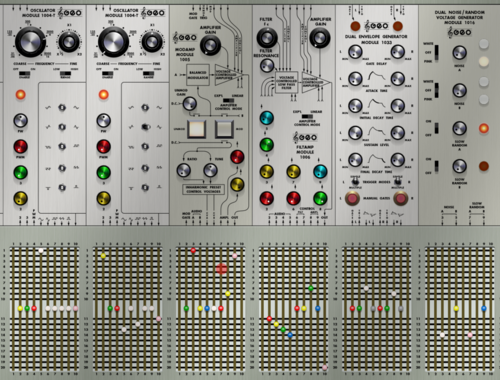Click the treble clef logo in the left Oscillator header
The image size is (500, 380).
(69, 13)
